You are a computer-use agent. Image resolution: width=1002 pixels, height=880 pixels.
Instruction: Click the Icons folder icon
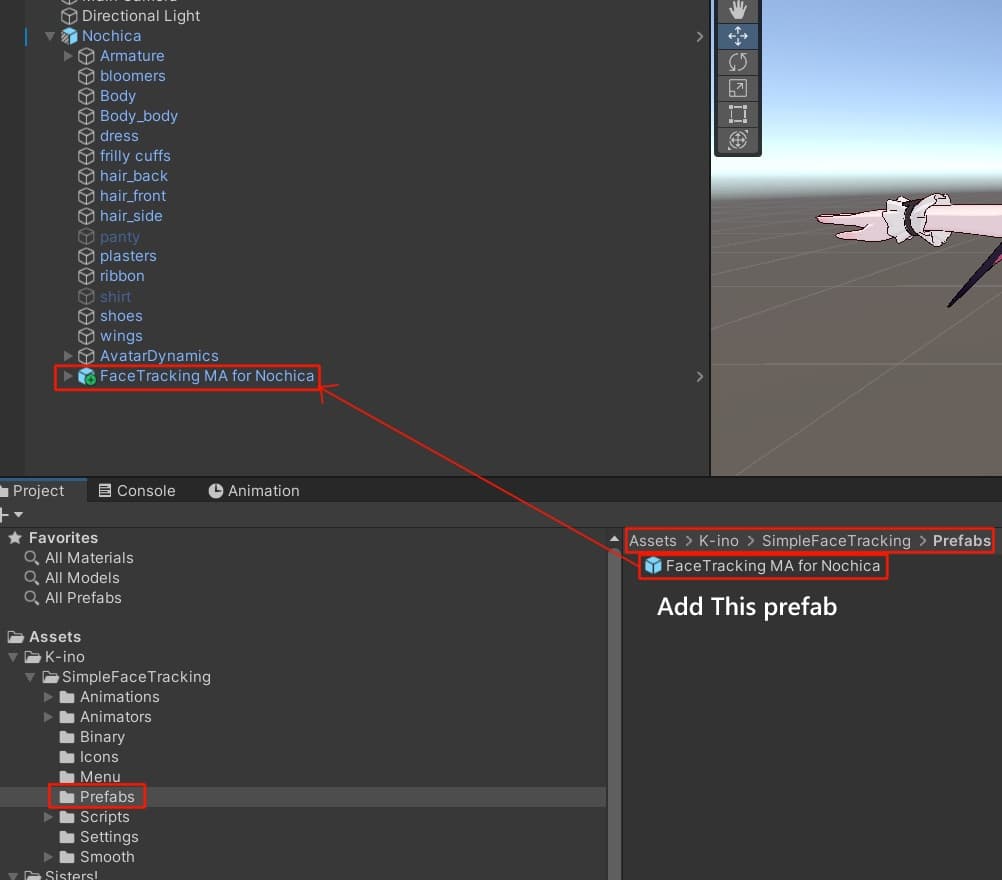(67, 757)
